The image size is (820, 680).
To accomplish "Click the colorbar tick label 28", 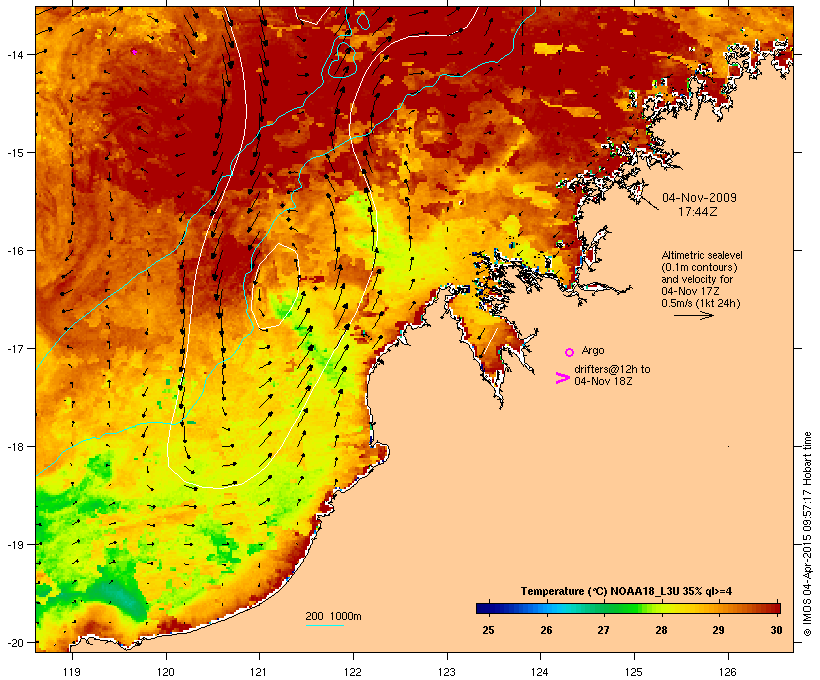I will [x=661, y=630].
